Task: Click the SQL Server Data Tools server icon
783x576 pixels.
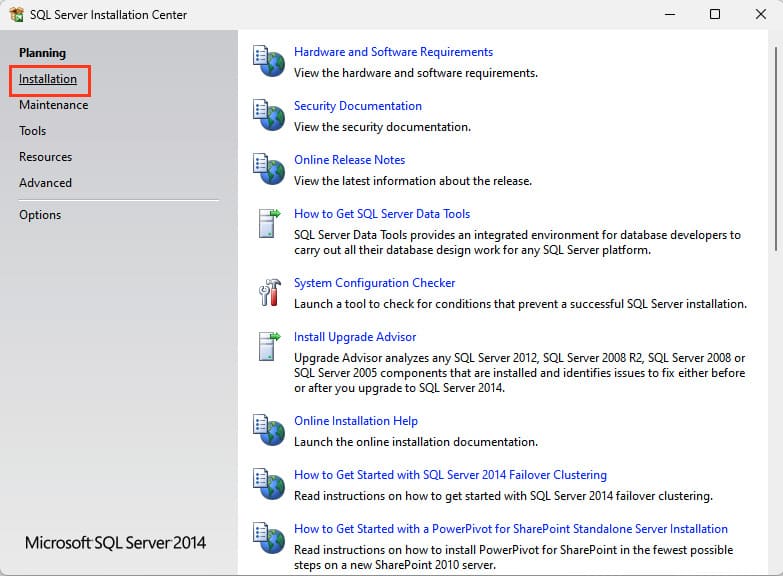Action: tap(268, 224)
